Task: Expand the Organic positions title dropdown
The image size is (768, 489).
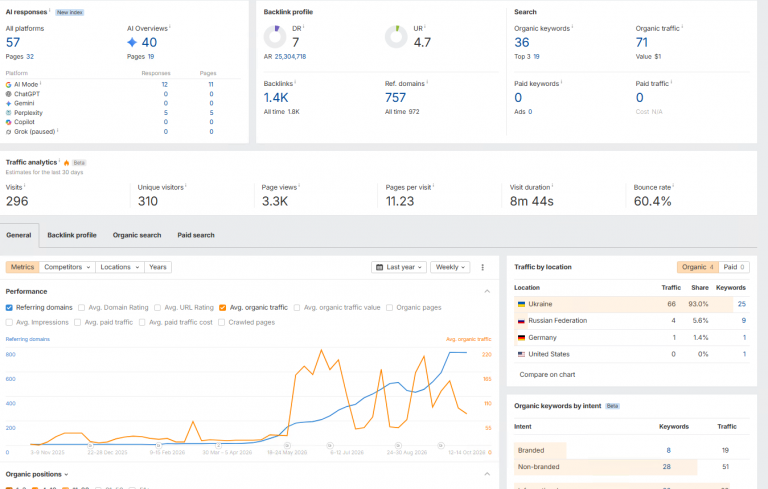Action: [37, 474]
